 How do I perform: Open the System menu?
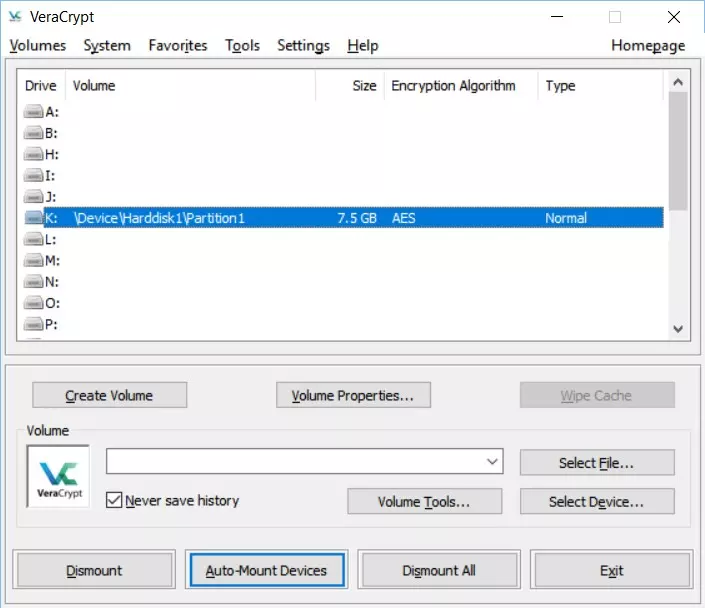tap(107, 45)
